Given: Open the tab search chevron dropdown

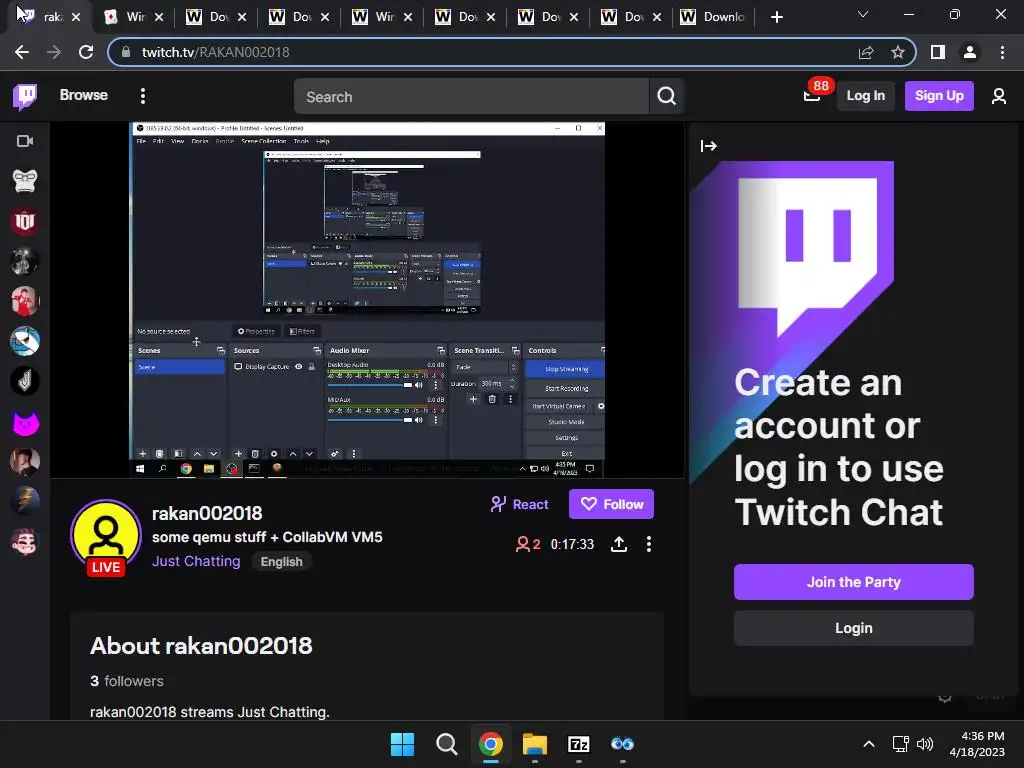Looking at the screenshot, I should tap(863, 14).
